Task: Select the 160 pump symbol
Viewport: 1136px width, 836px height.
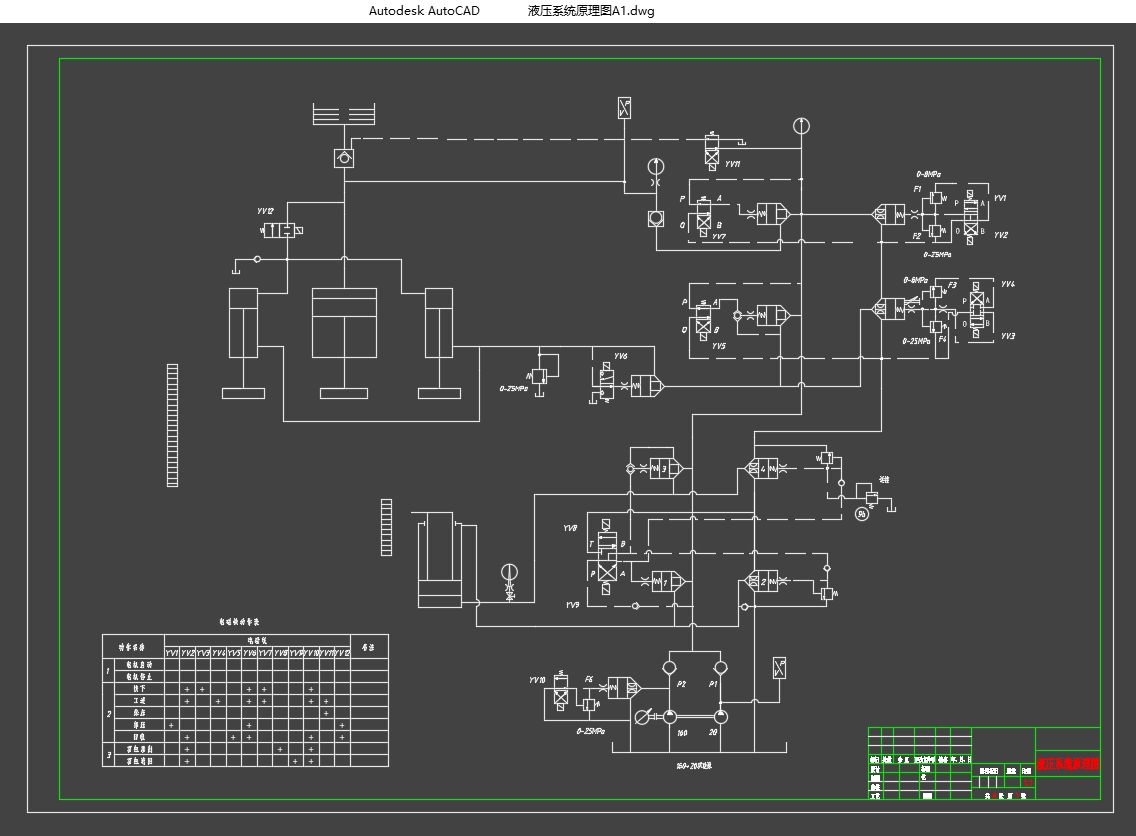Action: tap(670, 715)
